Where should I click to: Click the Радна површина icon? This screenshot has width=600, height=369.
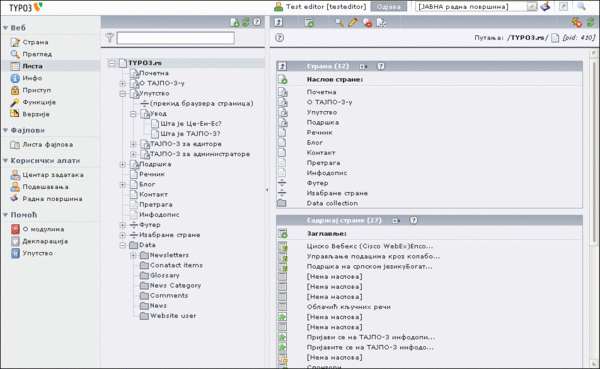coord(15,199)
